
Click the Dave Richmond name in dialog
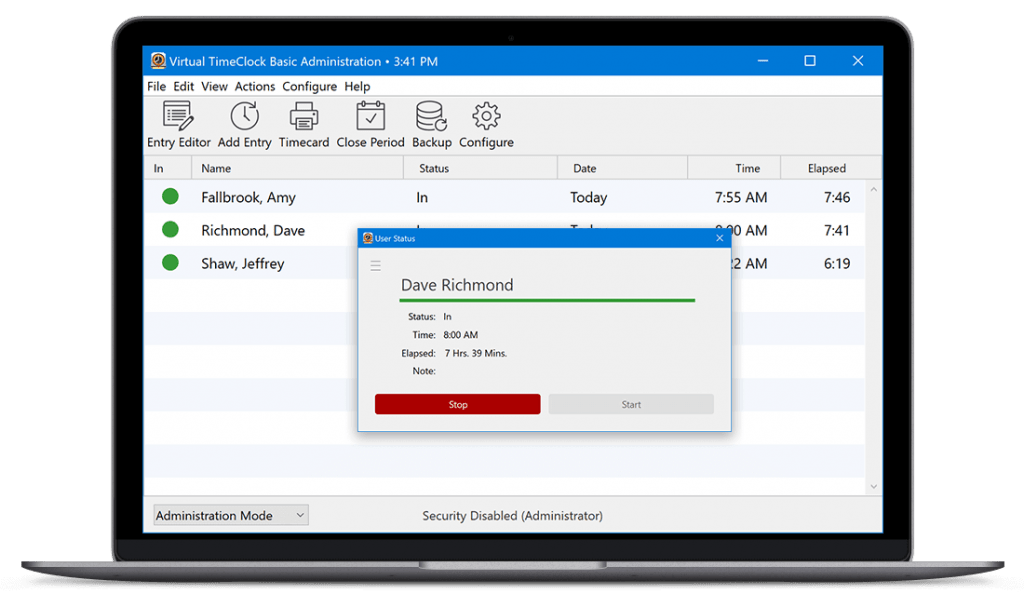pyautogui.click(x=457, y=285)
